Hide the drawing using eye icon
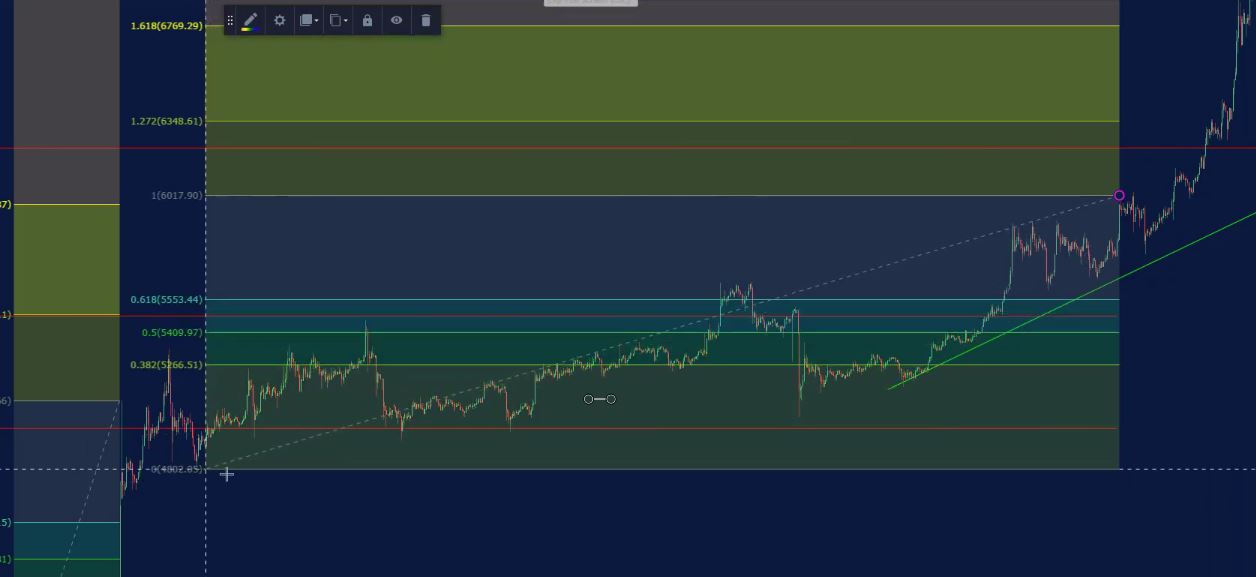 (397, 20)
